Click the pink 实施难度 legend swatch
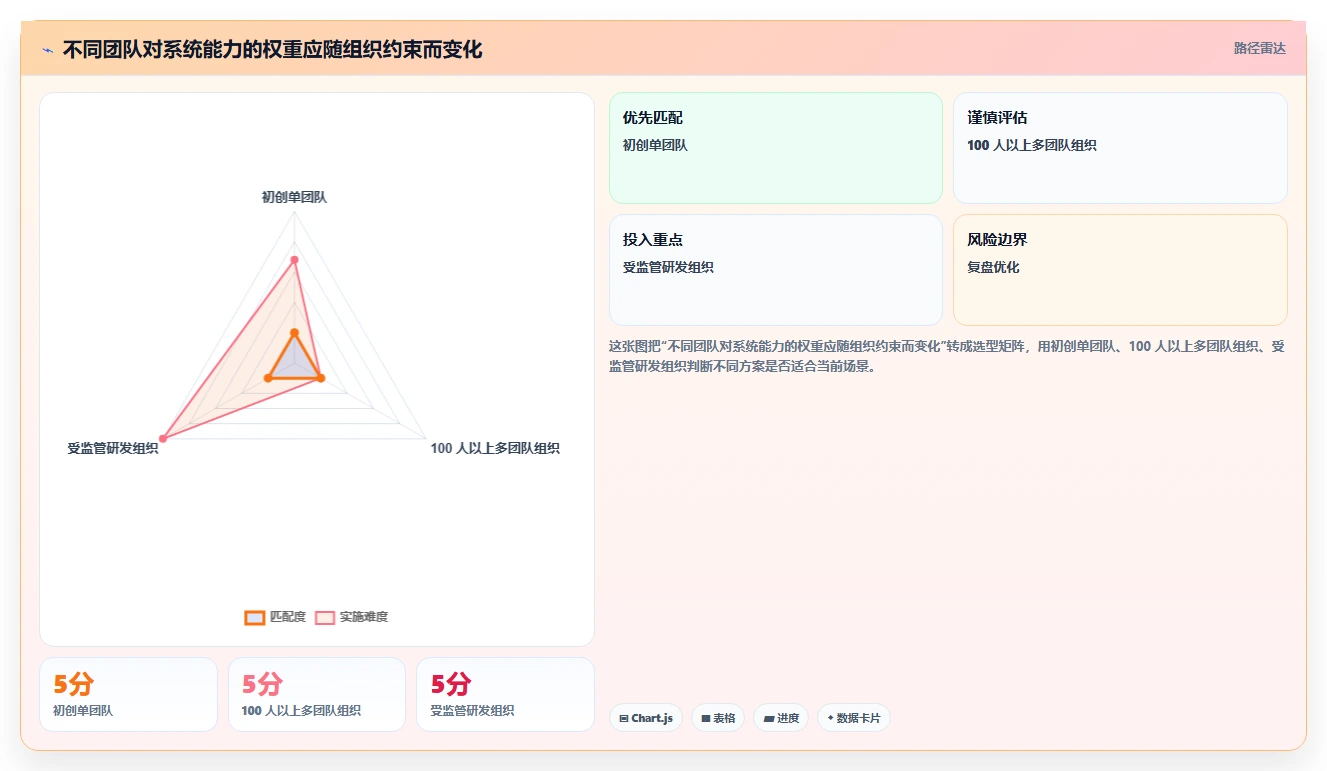This screenshot has width=1327, height=771. [x=325, y=617]
